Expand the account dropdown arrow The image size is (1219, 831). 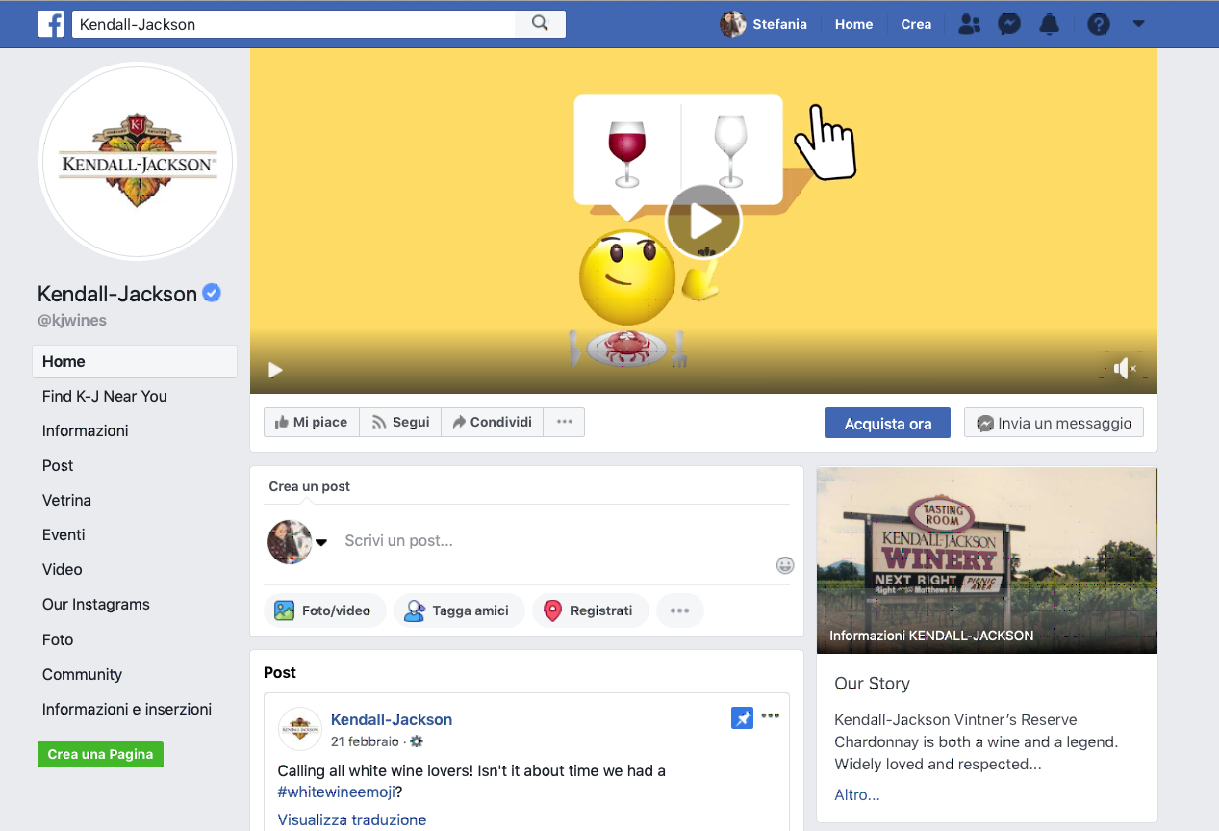[1138, 24]
